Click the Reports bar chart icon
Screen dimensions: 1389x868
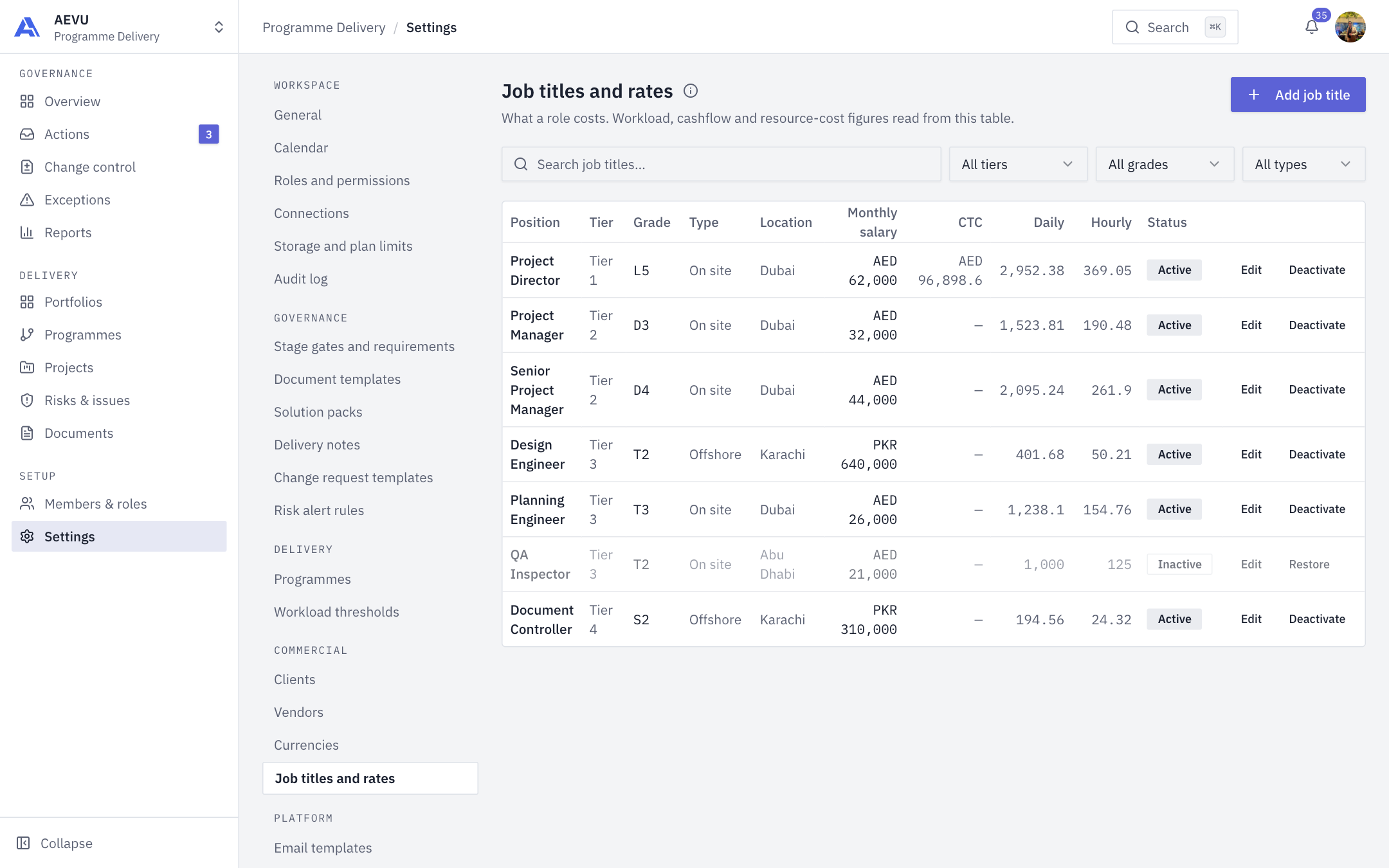point(27,233)
